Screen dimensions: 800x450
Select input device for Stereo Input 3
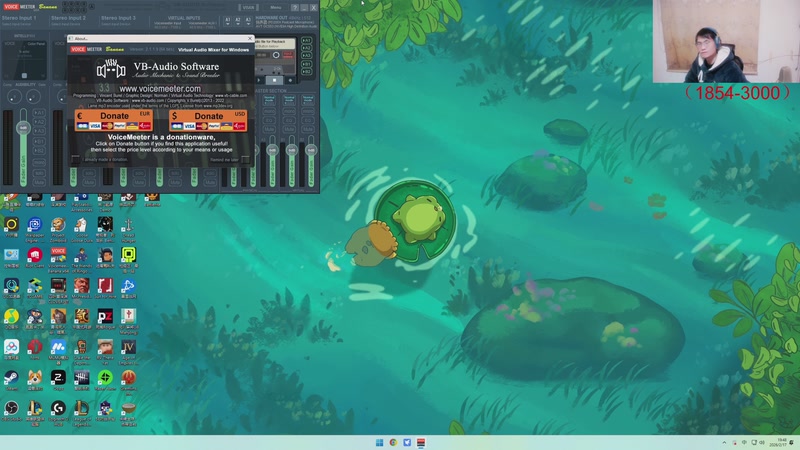tap(118, 24)
